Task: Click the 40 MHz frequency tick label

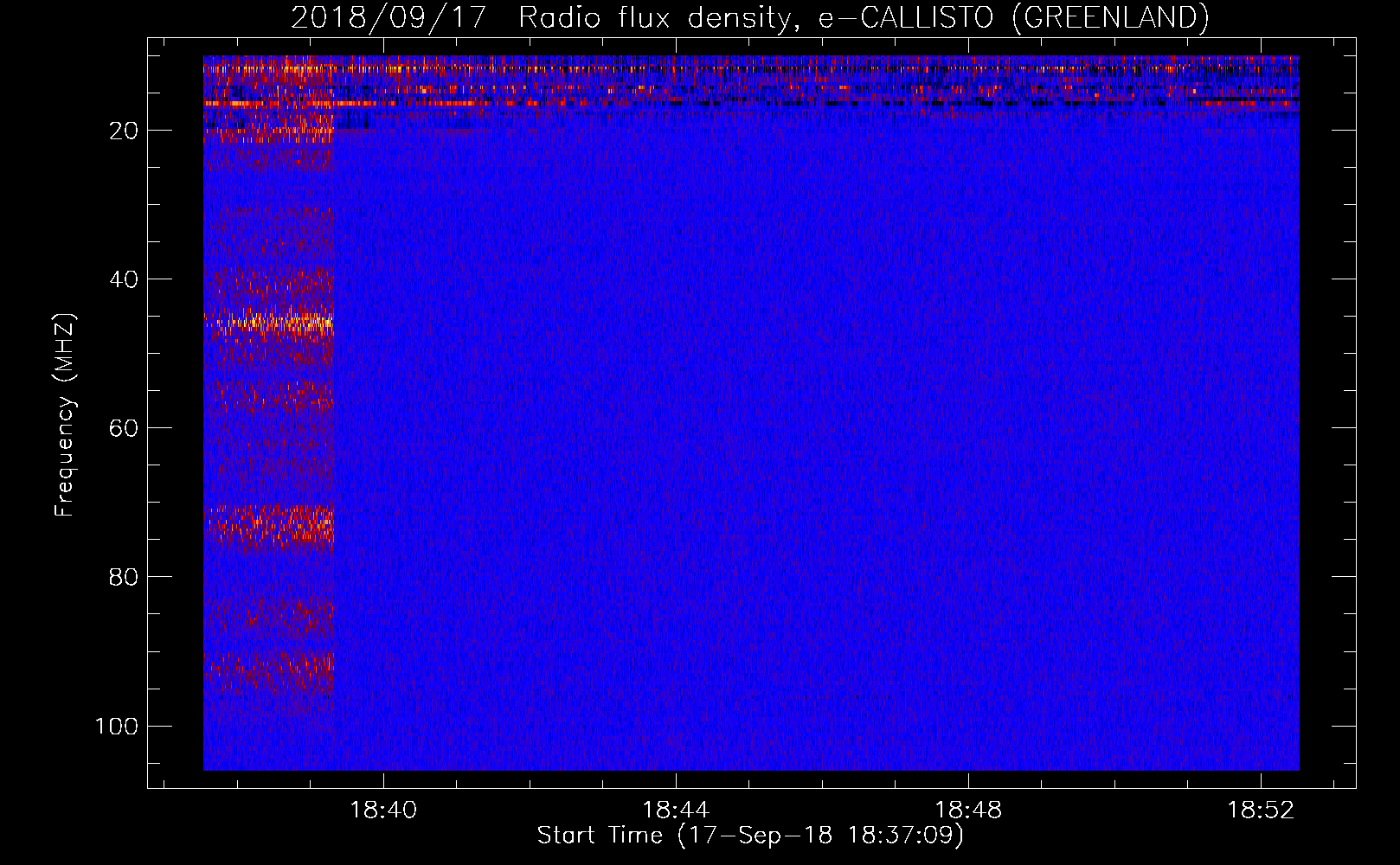Action: [x=124, y=279]
